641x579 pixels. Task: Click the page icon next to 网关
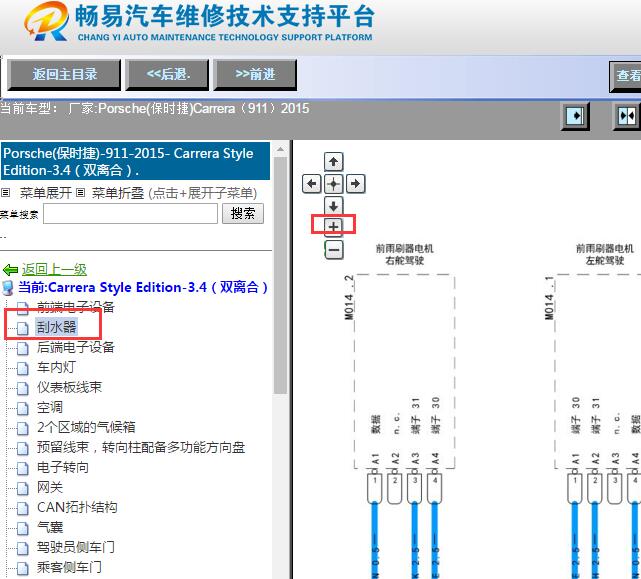tap(23, 488)
